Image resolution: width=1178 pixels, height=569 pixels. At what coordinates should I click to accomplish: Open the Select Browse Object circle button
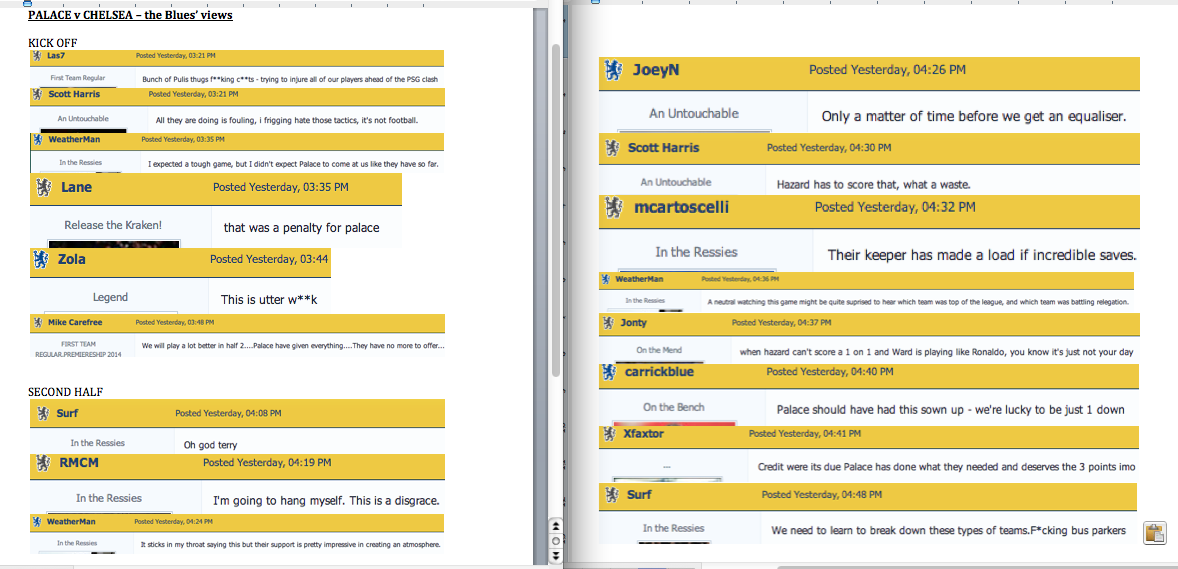tap(555, 540)
